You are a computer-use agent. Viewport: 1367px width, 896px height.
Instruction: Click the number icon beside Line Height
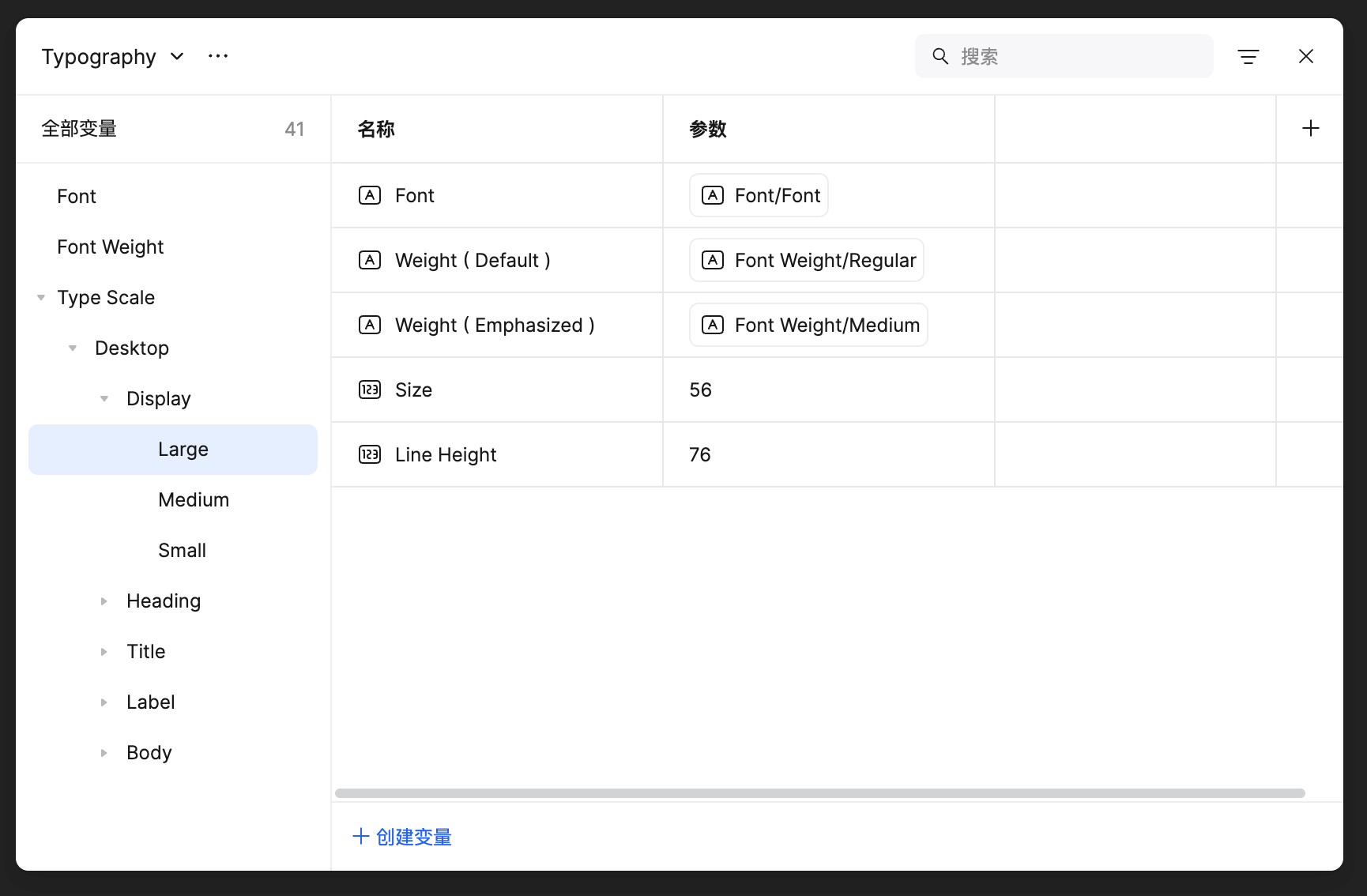(x=370, y=454)
